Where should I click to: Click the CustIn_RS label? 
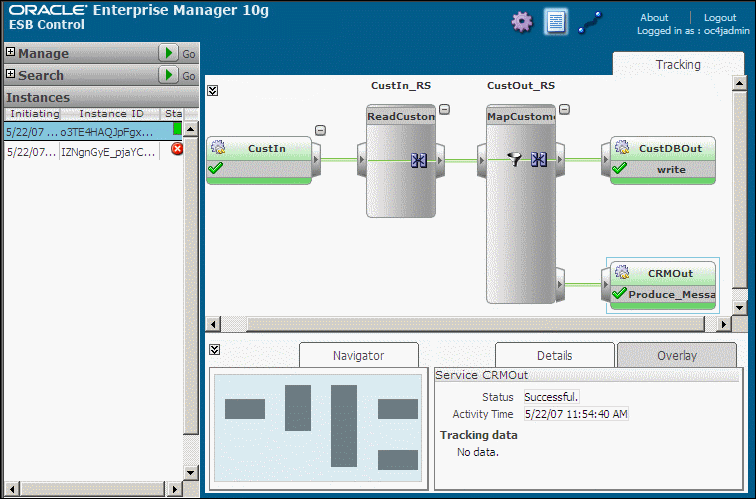click(x=401, y=85)
